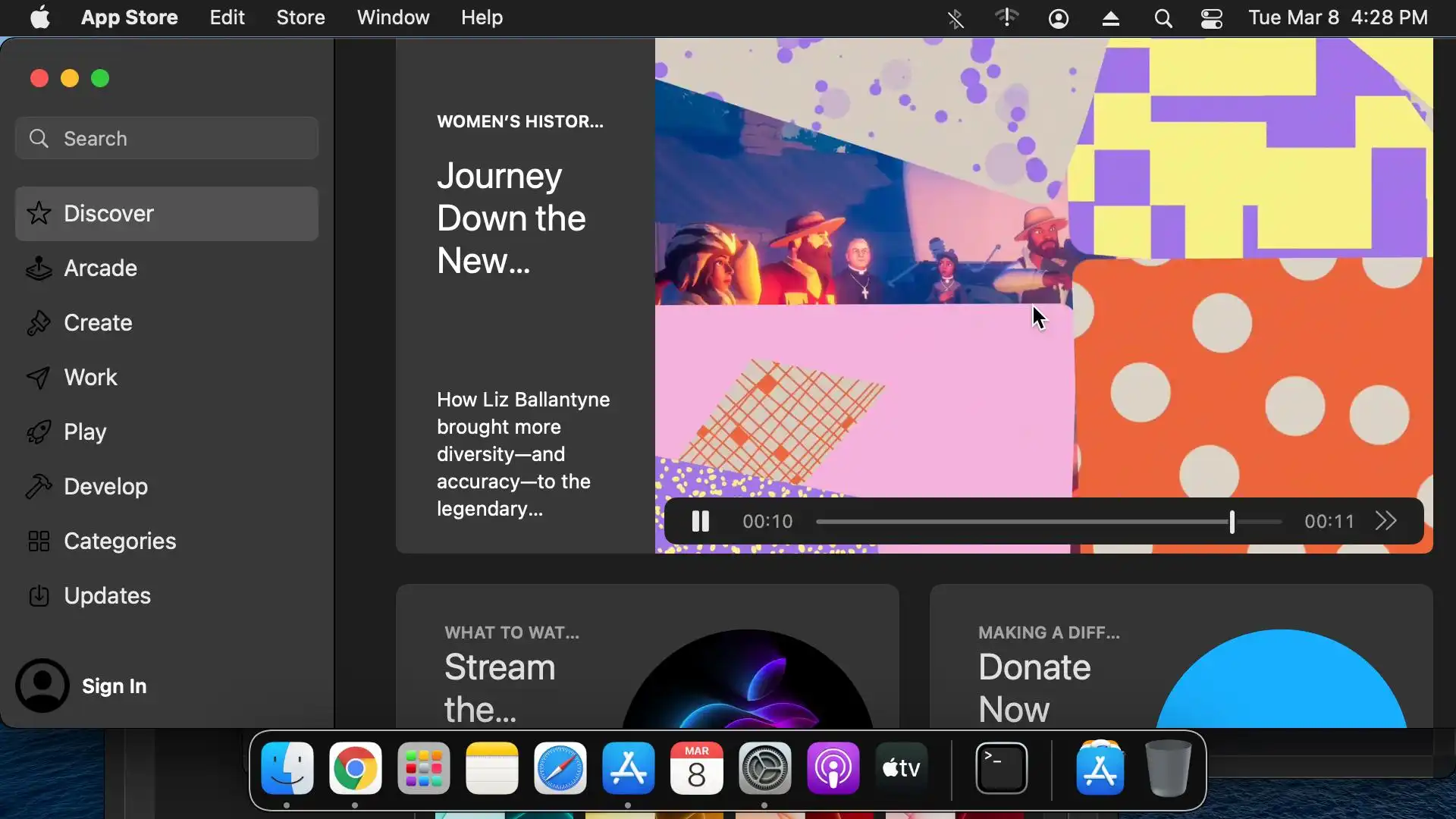Image resolution: width=1456 pixels, height=819 pixels.
Task: Open the Store menu in menu bar
Action: tap(300, 17)
